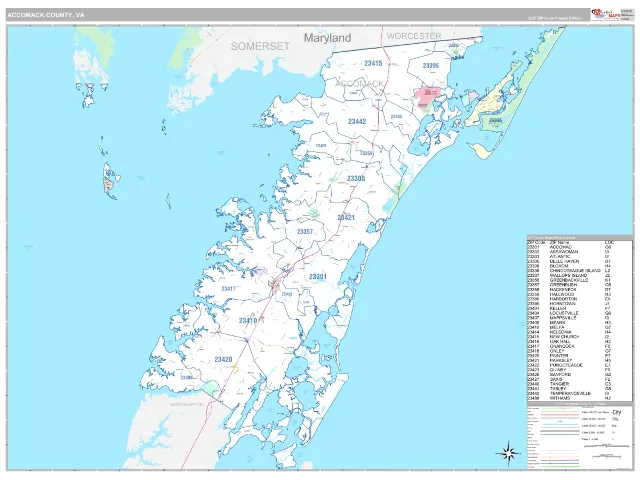This screenshot has height=480, width=640.
Task: Click the map publisher logo
Action: point(605,14)
